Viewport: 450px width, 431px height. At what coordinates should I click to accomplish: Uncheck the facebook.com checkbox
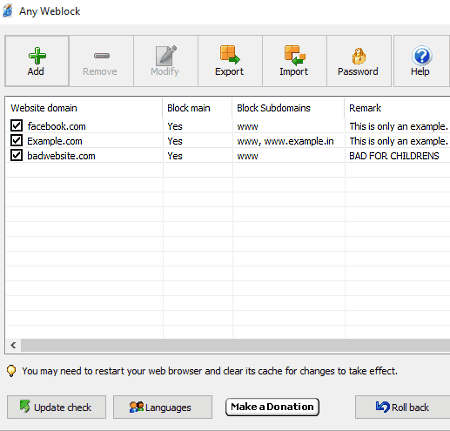(16, 126)
